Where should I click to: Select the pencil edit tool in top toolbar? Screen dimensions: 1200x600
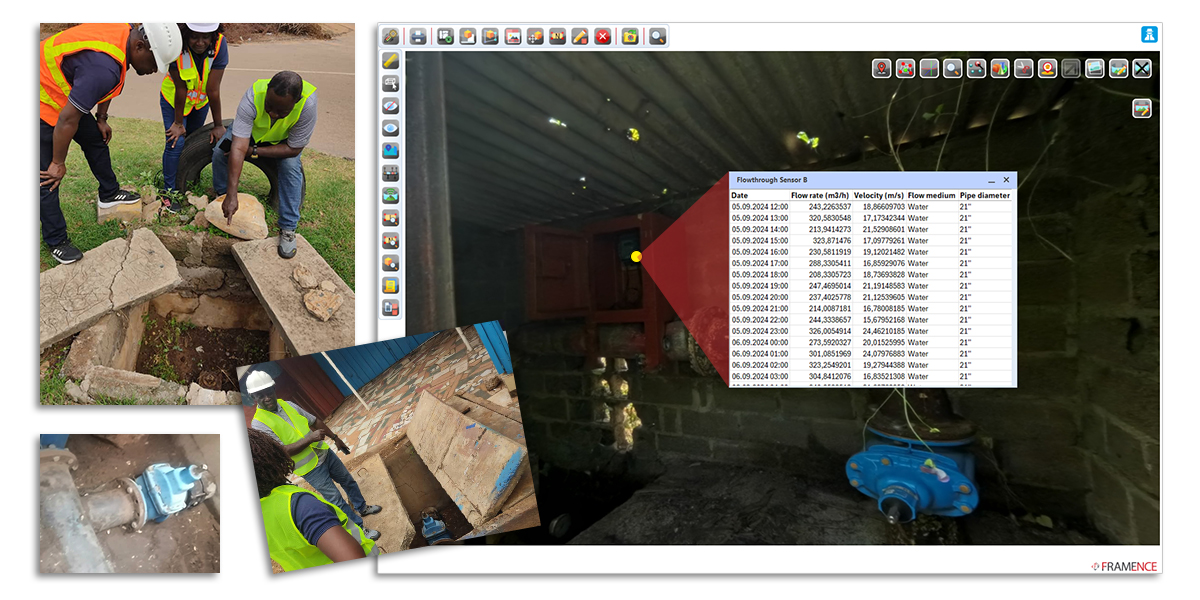coord(580,36)
